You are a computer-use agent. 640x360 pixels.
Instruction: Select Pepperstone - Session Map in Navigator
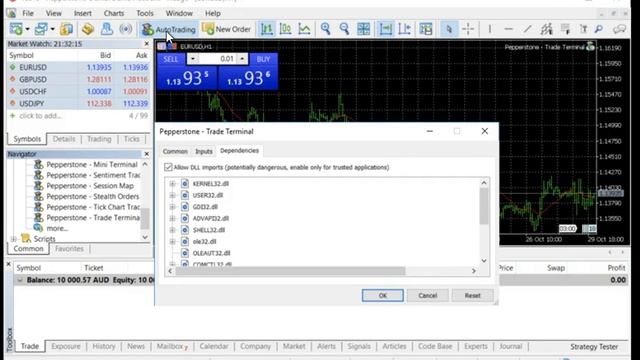[x=90, y=186]
